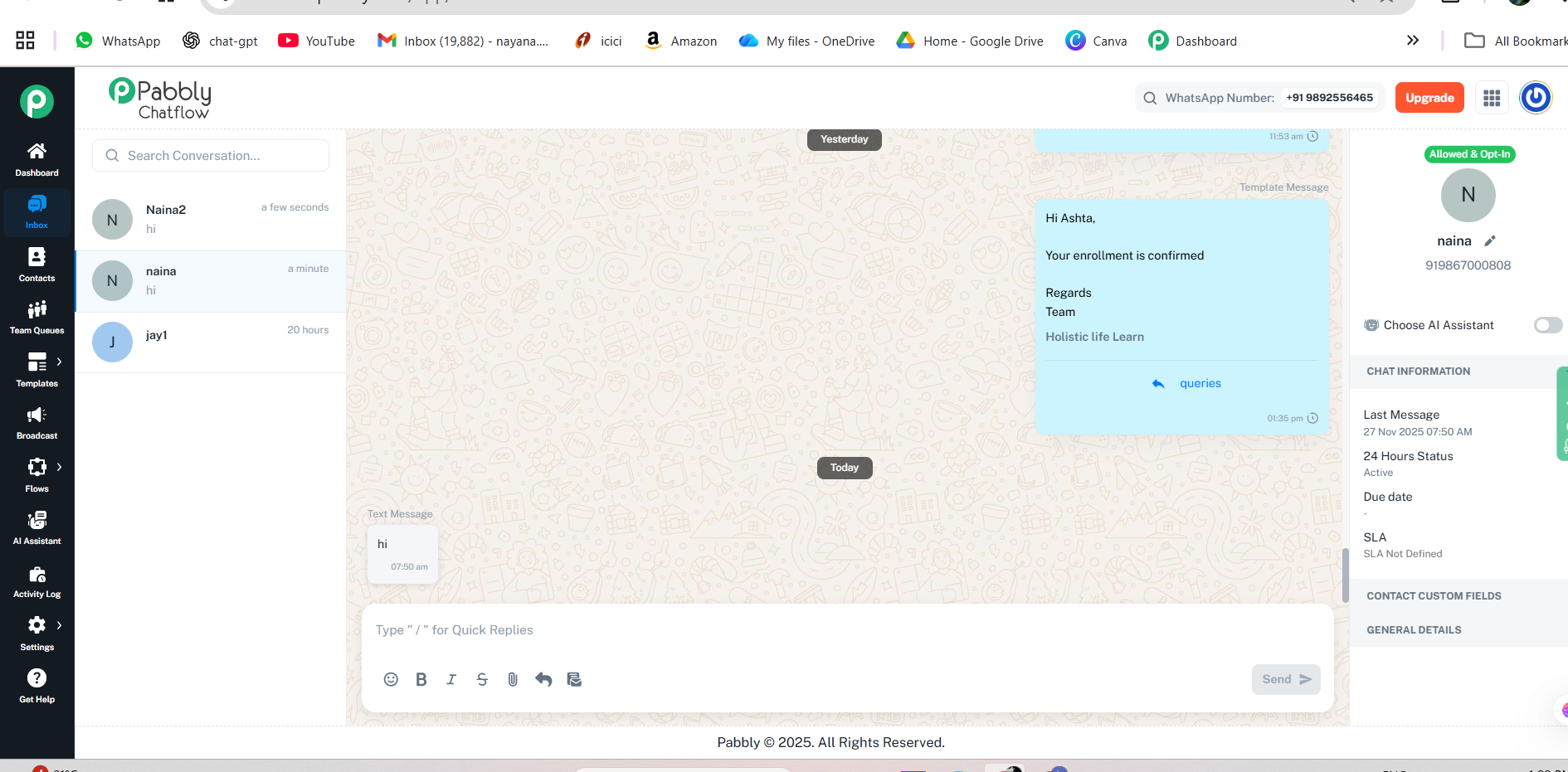This screenshot has height=772, width=1568.
Task: Enable the Choose AI Assistant toggle
Action: (1547, 325)
